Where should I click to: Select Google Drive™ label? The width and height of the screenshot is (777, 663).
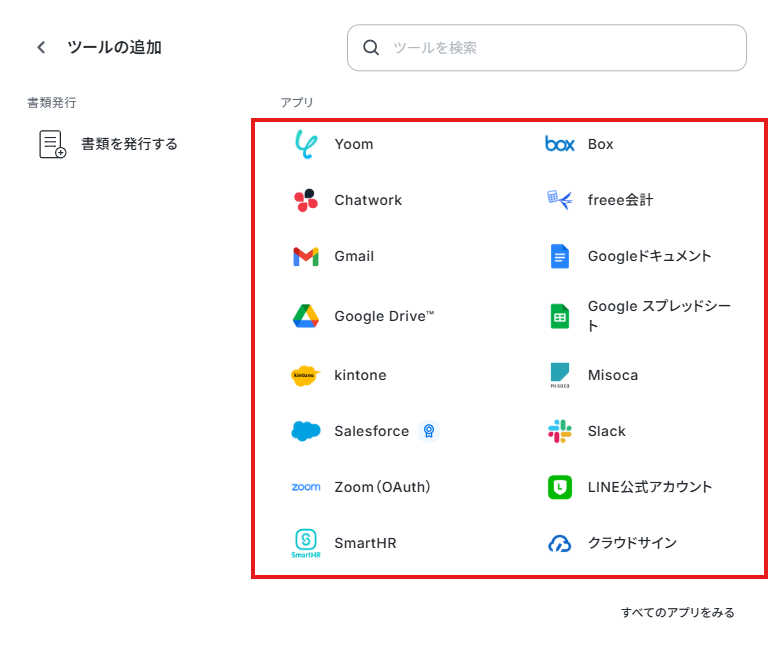pyautogui.click(x=384, y=316)
